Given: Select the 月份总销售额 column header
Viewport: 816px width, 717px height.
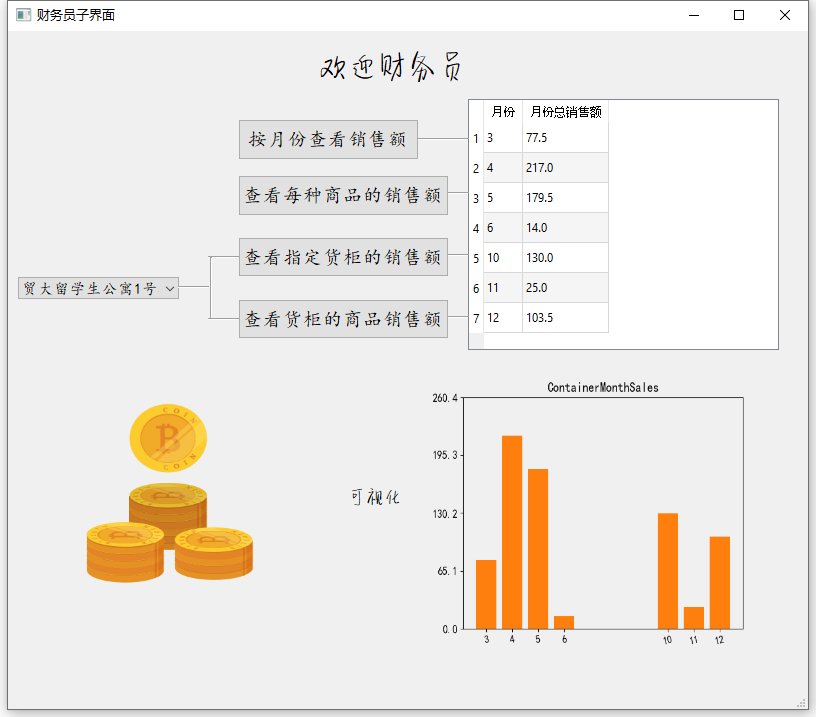Looking at the screenshot, I should click(566, 112).
